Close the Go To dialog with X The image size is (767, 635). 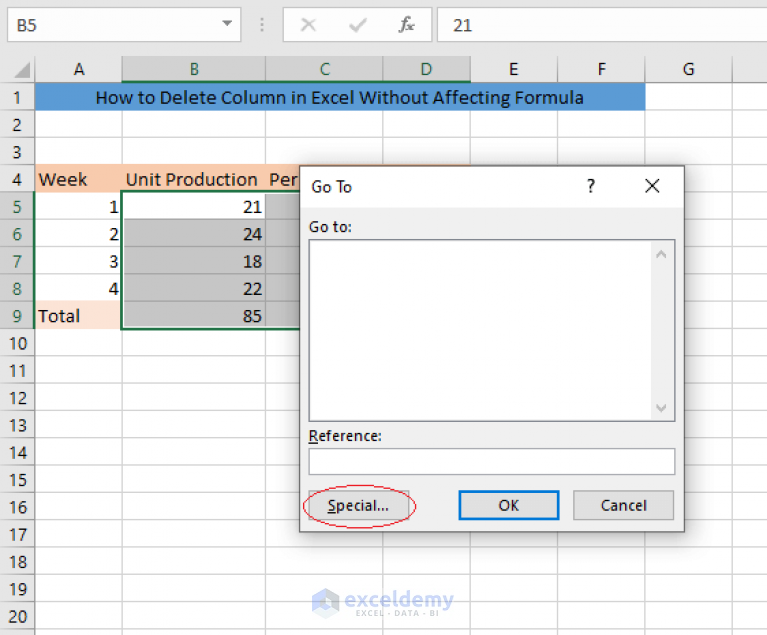(652, 186)
